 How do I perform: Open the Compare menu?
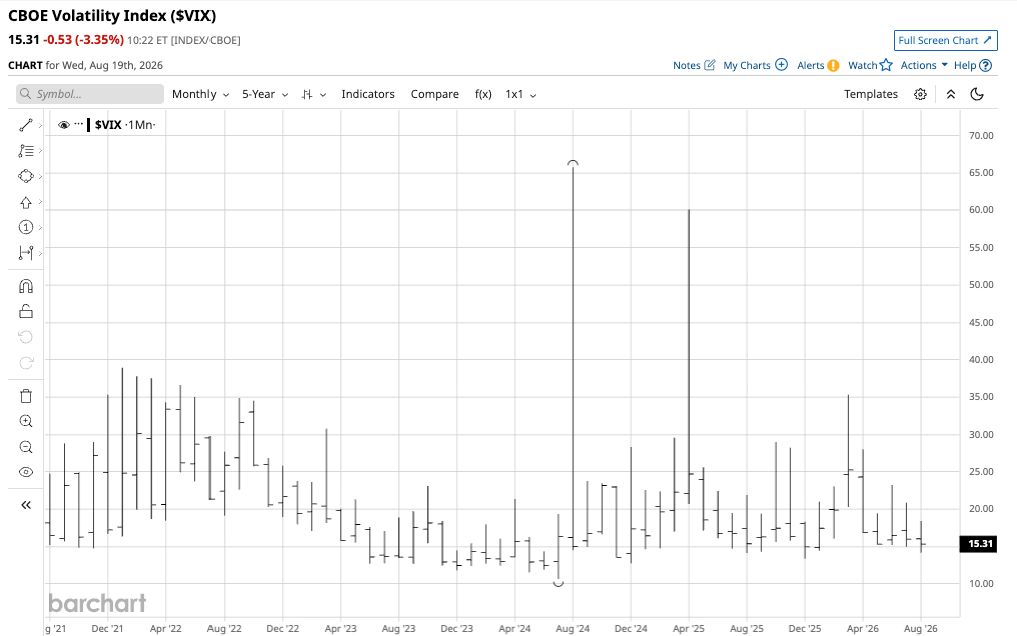point(435,94)
